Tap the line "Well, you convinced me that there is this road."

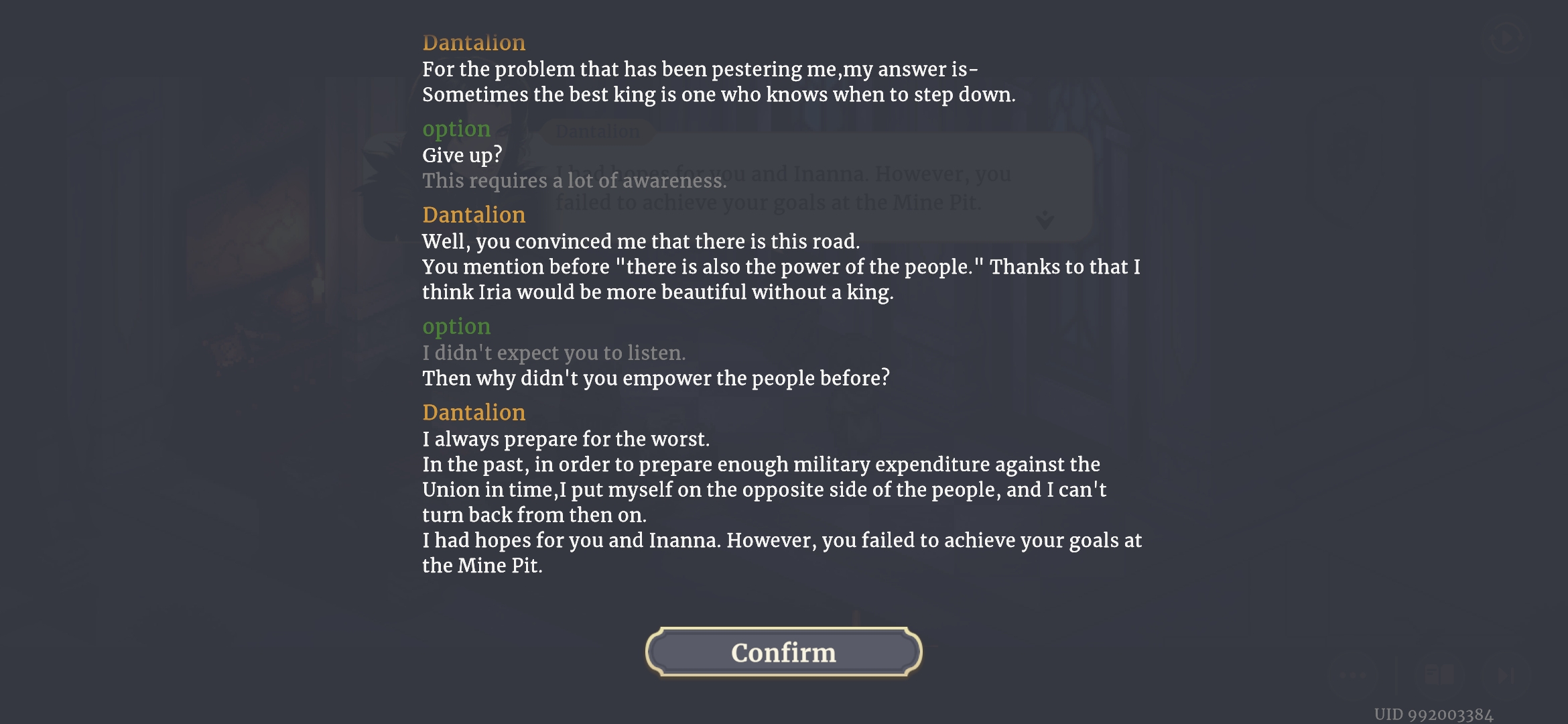(641, 241)
